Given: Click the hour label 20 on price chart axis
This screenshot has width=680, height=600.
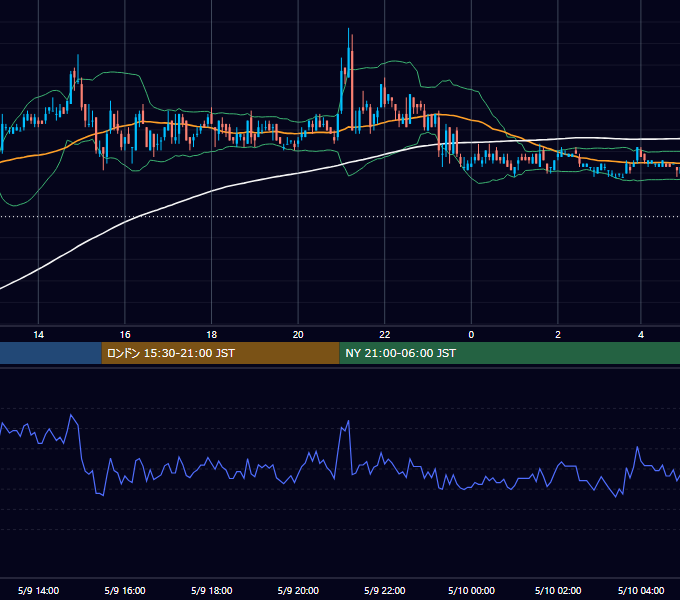Looking at the screenshot, I should (x=298, y=335).
